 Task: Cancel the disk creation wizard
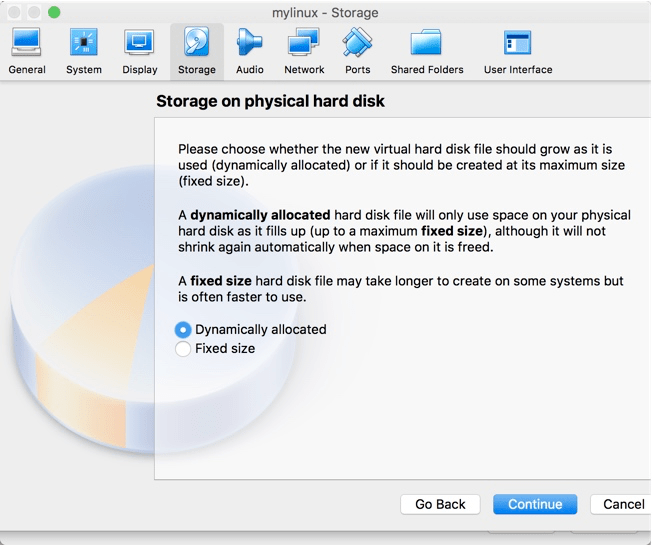click(621, 504)
